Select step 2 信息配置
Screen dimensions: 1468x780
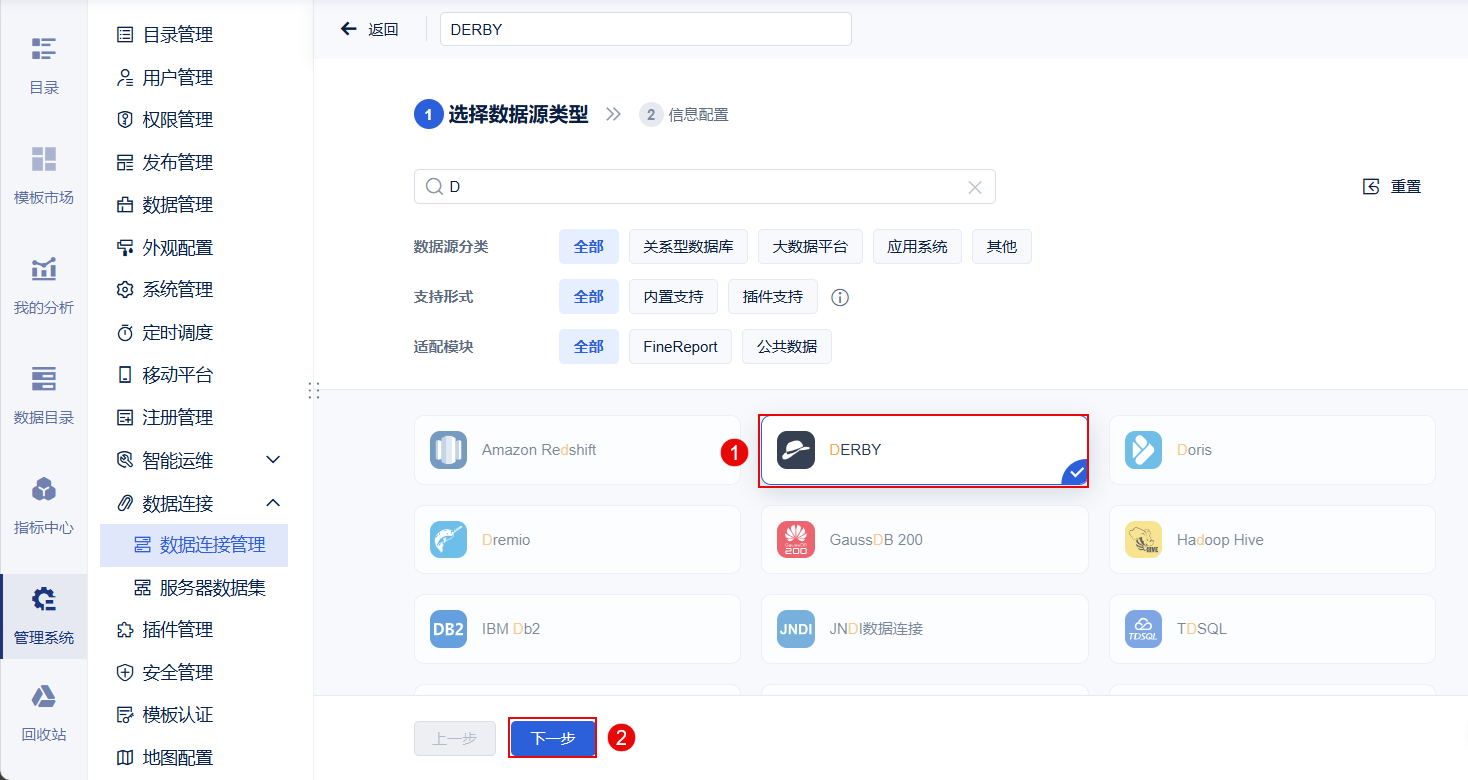point(684,114)
